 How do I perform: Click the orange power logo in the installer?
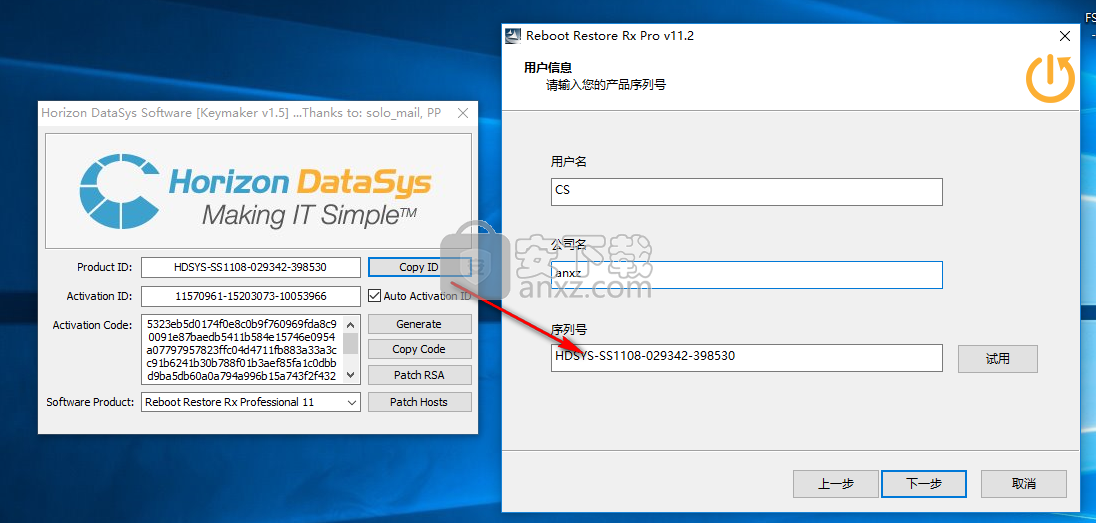(x=1050, y=79)
